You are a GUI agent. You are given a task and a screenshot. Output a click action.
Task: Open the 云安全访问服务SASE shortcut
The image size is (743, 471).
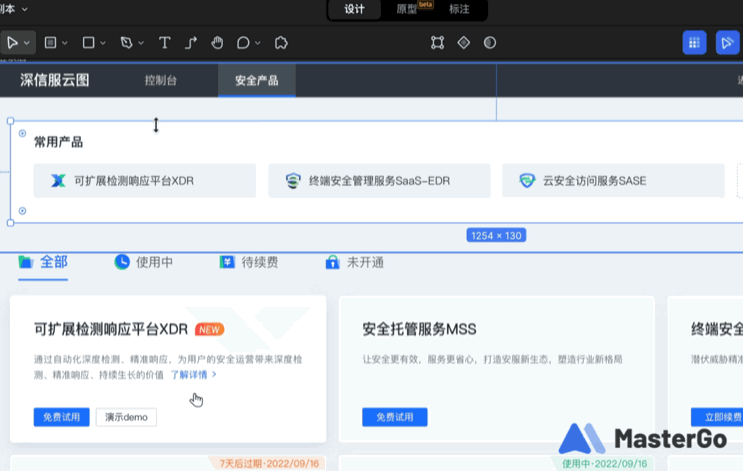click(x=613, y=181)
